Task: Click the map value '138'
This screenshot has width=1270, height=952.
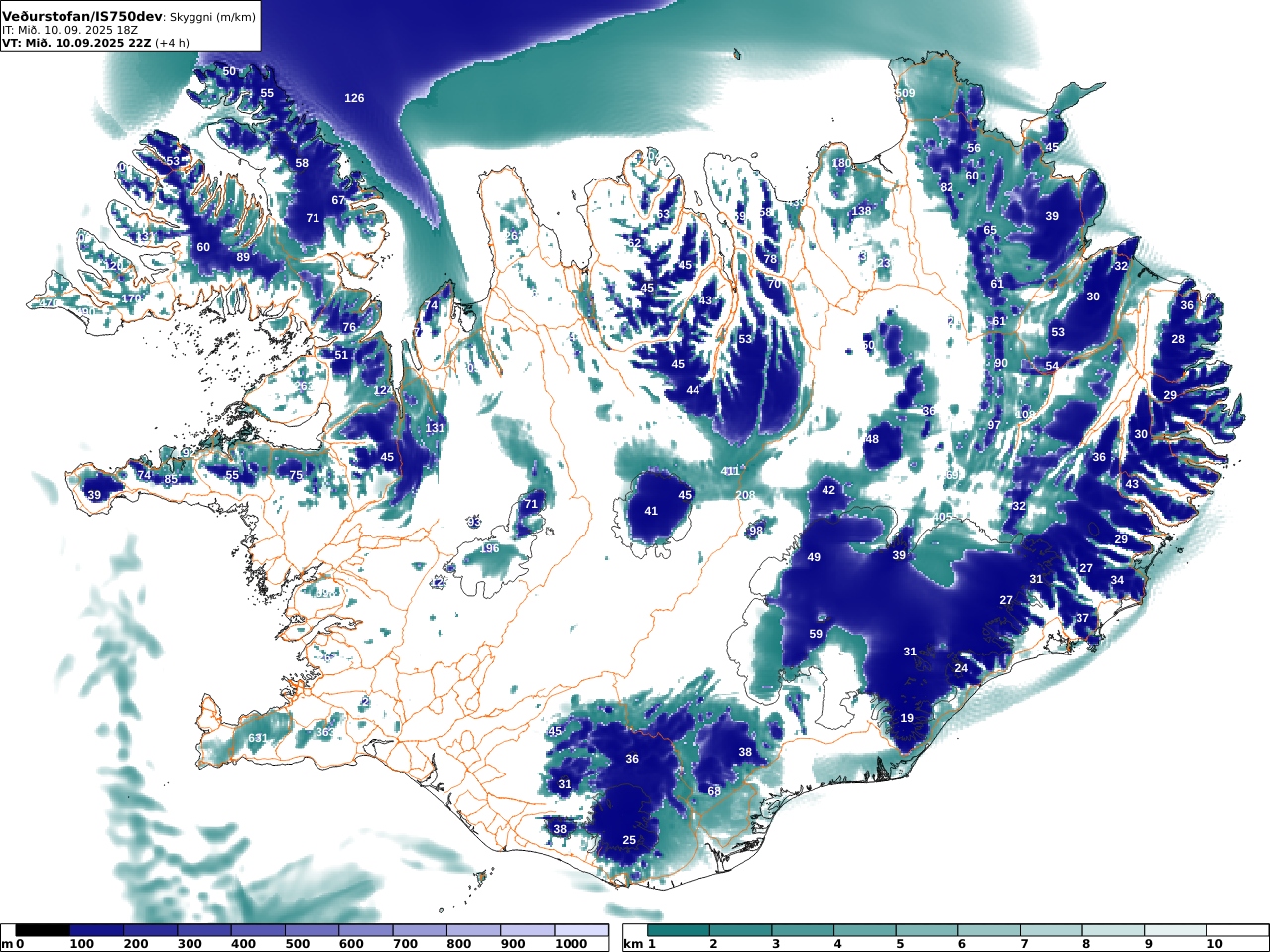Action: pyautogui.click(x=861, y=211)
